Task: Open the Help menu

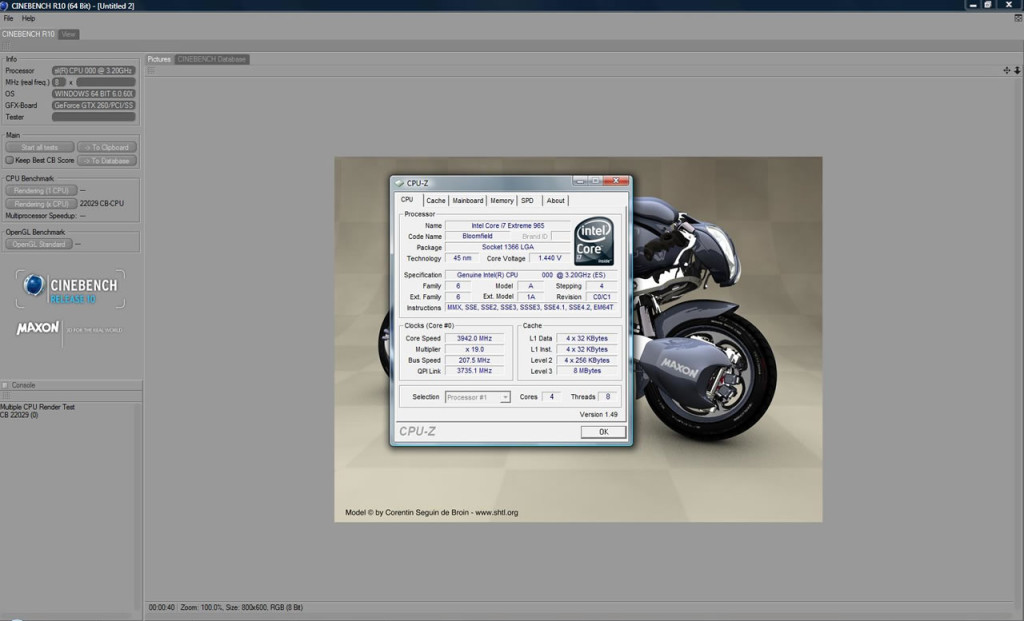Action: coord(28,18)
